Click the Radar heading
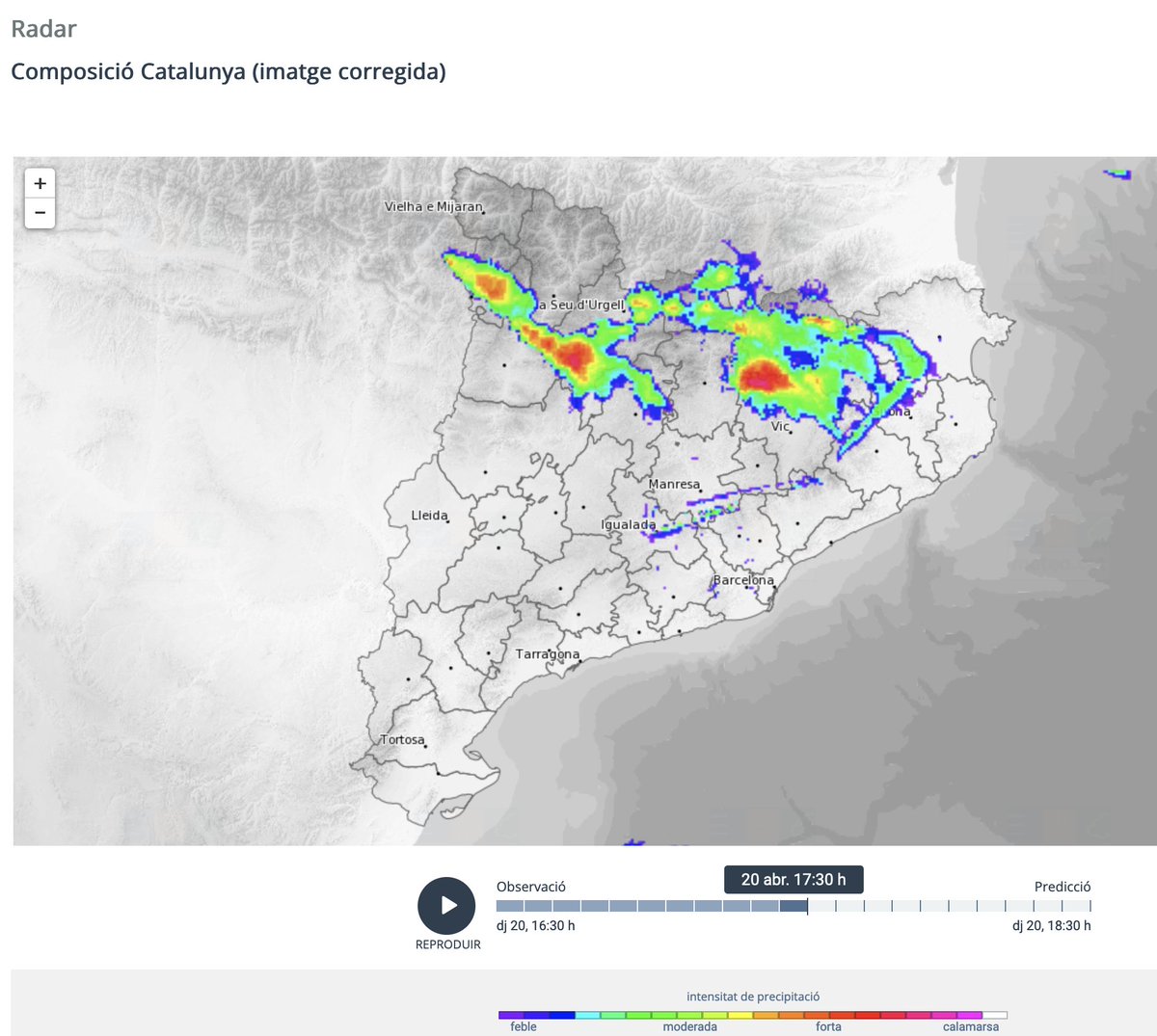The height and width of the screenshot is (1036, 1157). click(x=43, y=29)
